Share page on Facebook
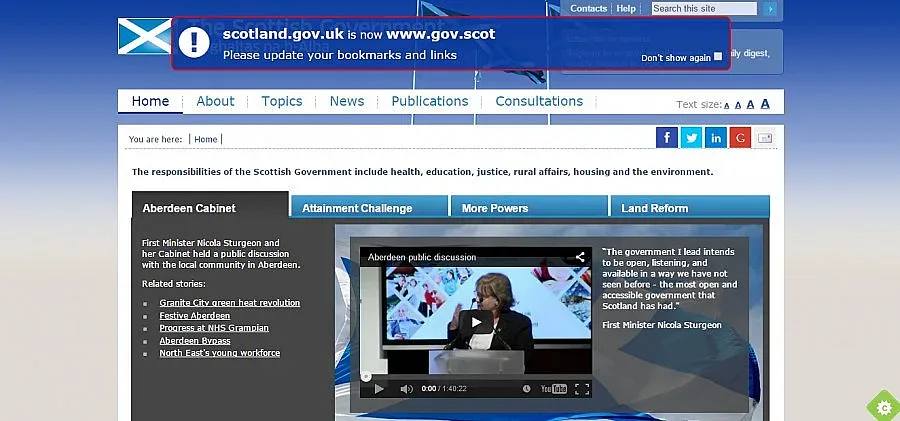900x421 pixels. click(x=667, y=138)
